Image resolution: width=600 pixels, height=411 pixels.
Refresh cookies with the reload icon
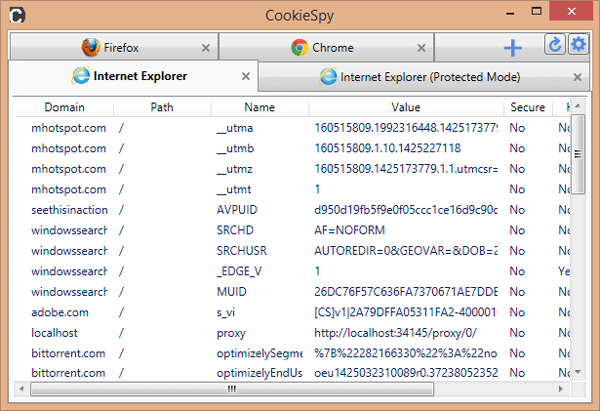coord(555,44)
